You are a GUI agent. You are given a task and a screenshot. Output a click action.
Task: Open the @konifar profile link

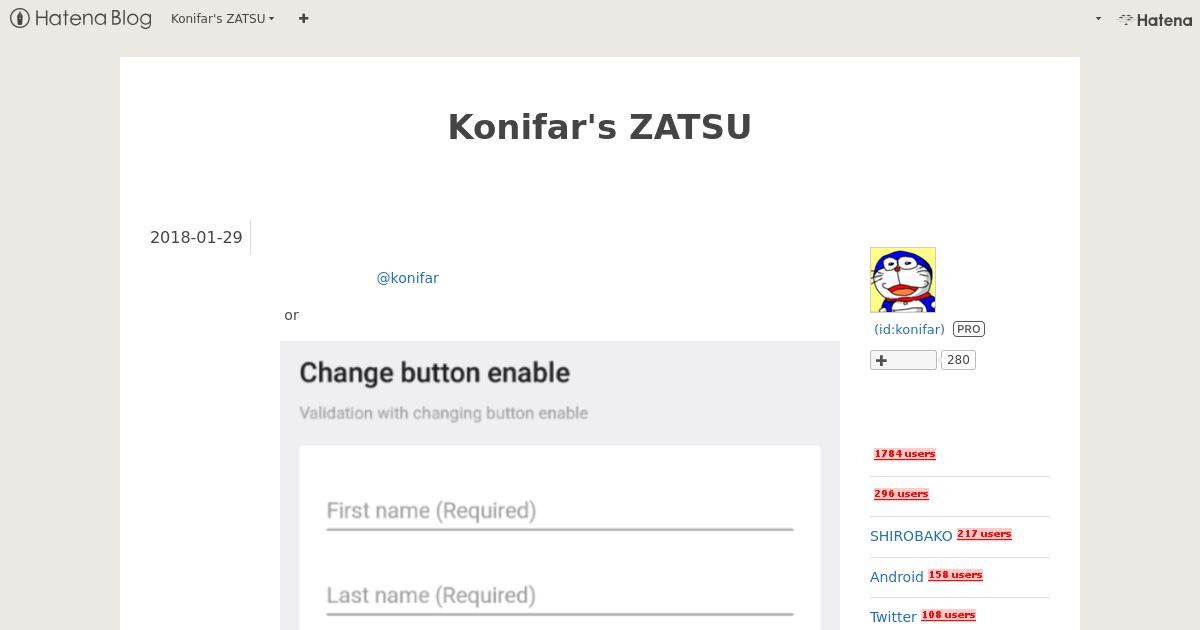[407, 278]
